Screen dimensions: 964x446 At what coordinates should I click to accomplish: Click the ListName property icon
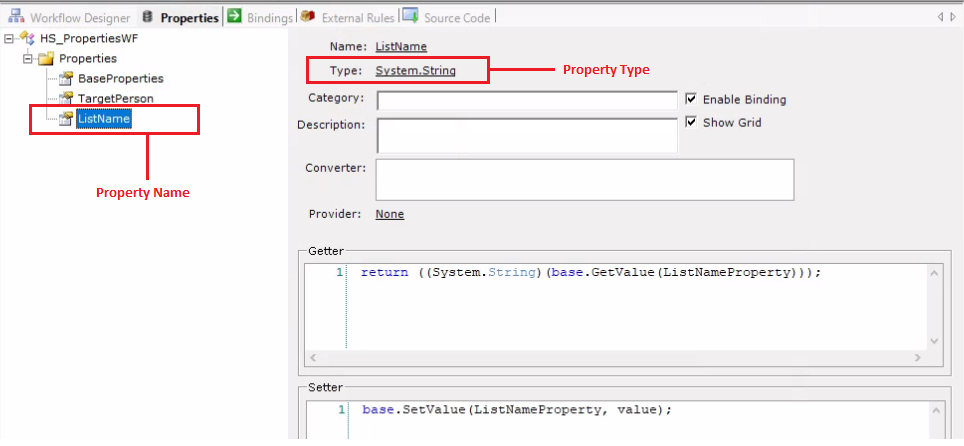pyautogui.click(x=66, y=119)
